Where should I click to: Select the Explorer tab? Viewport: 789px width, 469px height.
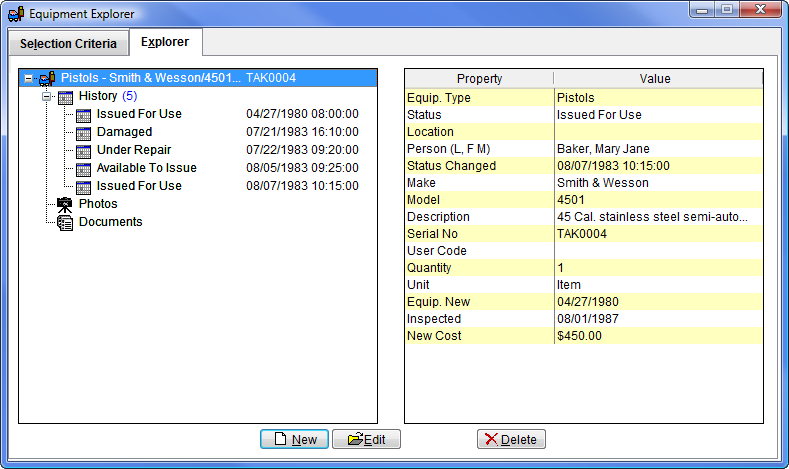[x=165, y=42]
